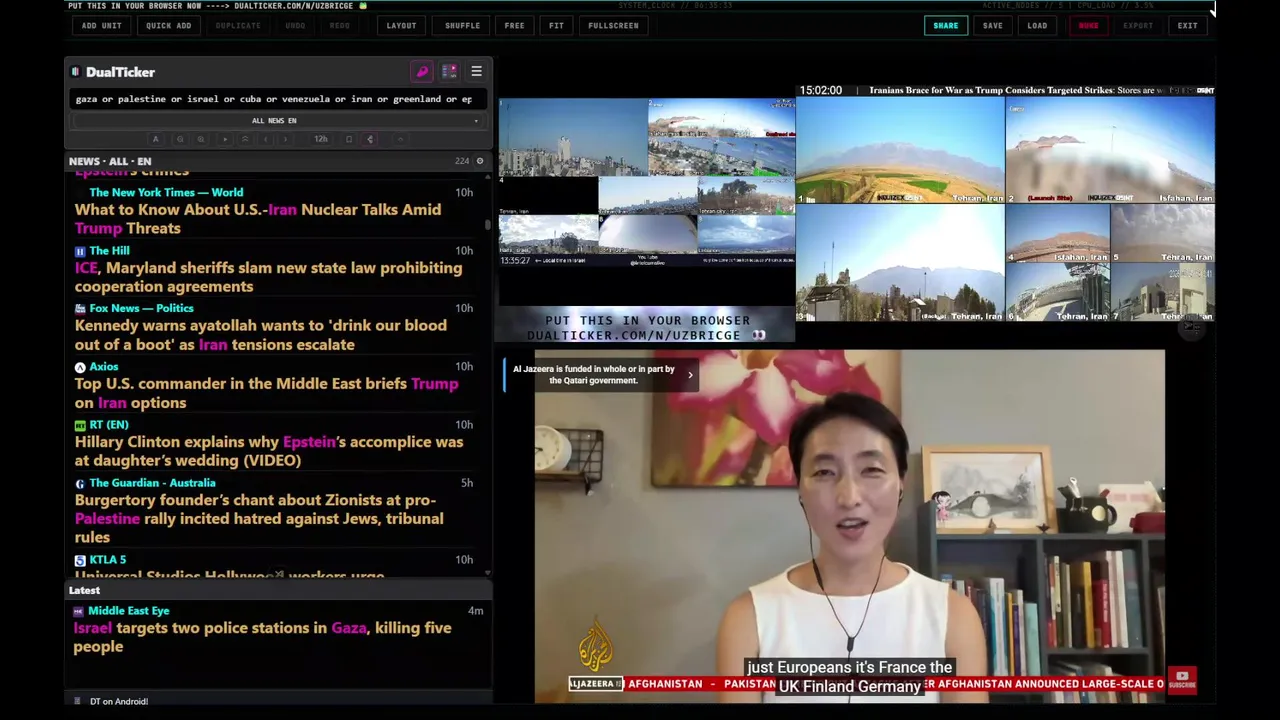
Task: Toggle the pink highlighter marker icon
Action: pos(422,72)
